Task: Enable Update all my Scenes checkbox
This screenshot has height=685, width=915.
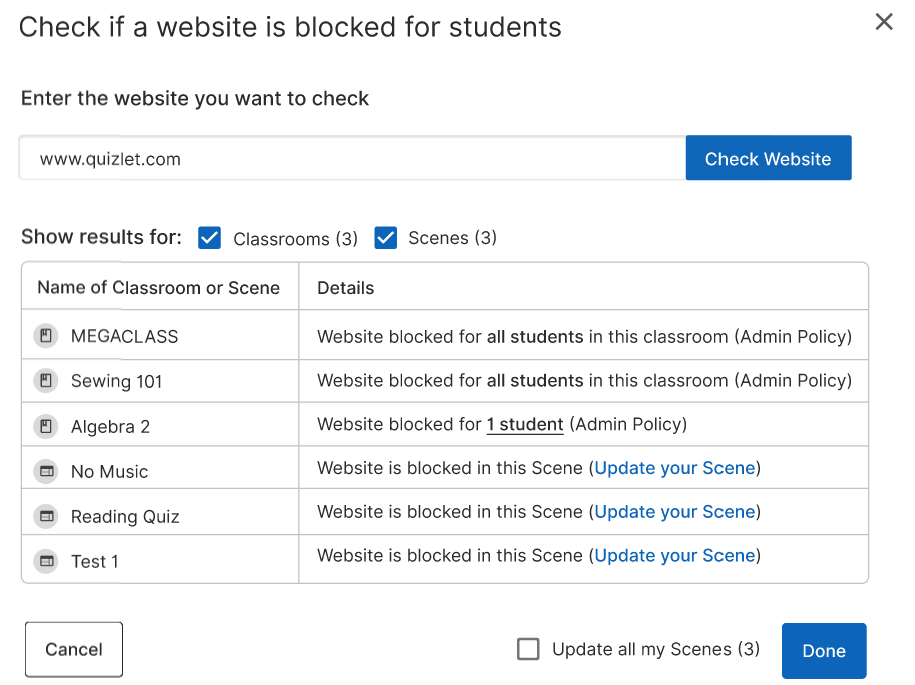Action: pyautogui.click(x=528, y=649)
